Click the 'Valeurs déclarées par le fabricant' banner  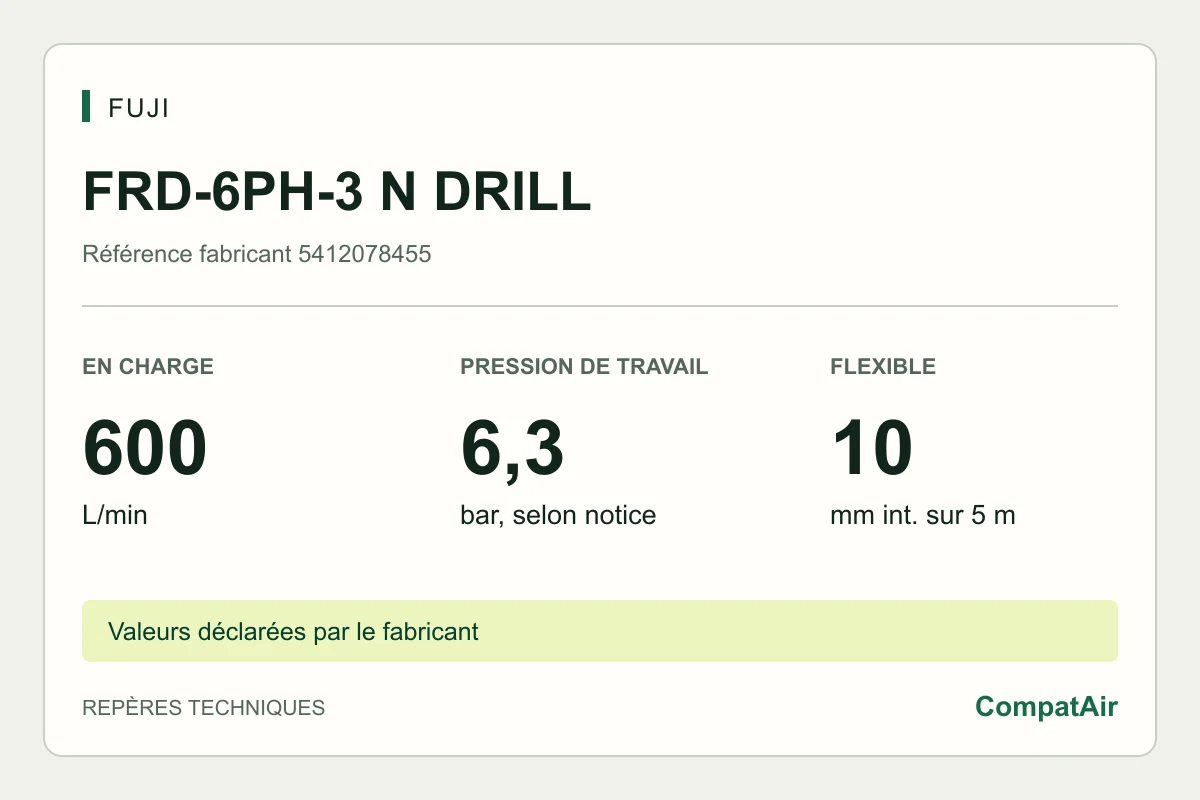pyautogui.click(x=600, y=631)
